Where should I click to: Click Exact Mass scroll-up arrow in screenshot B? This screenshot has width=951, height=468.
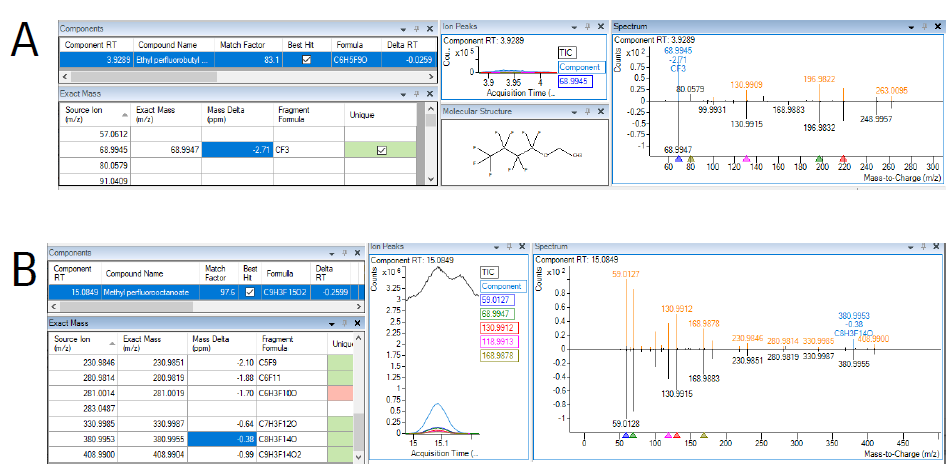point(358,338)
